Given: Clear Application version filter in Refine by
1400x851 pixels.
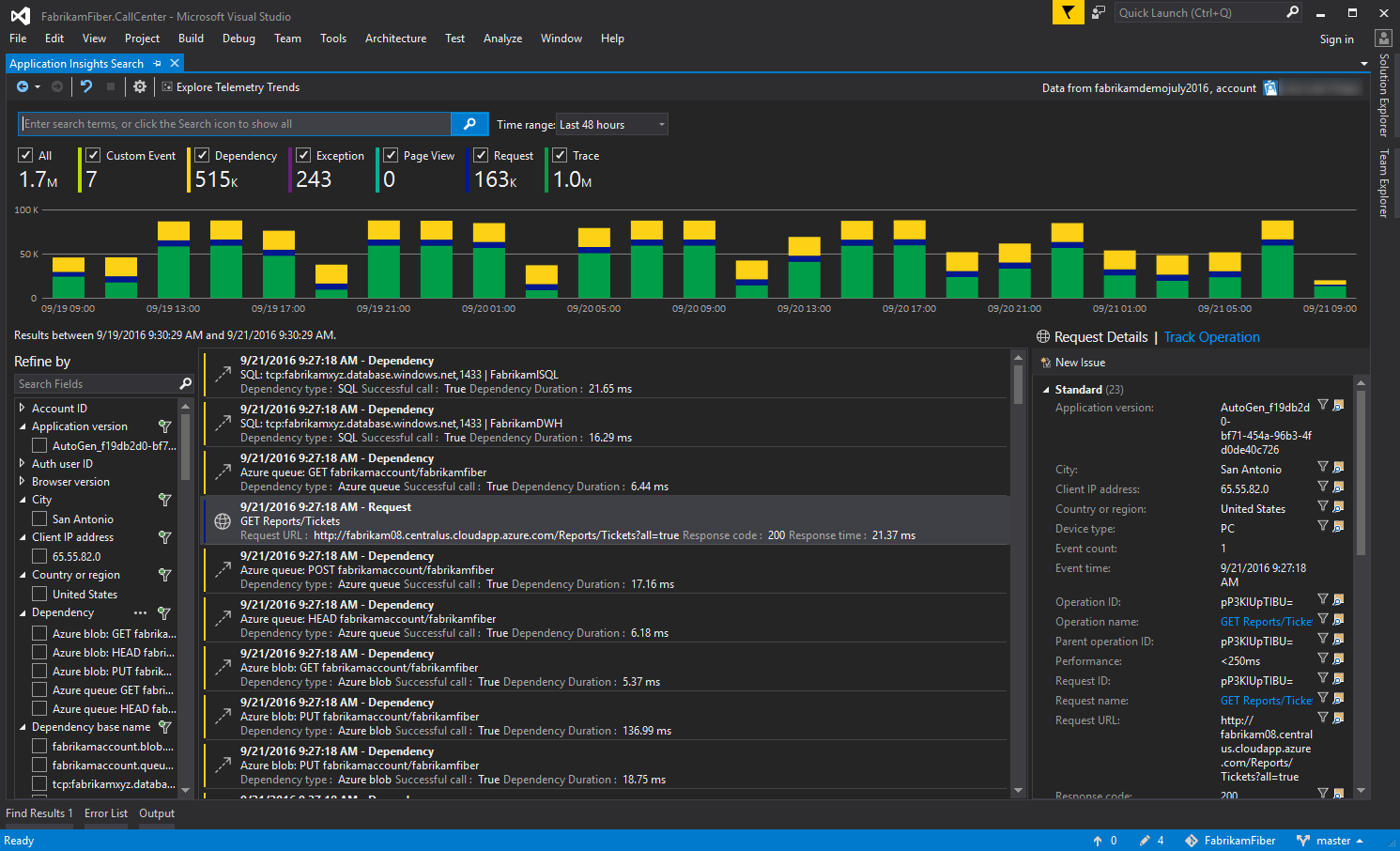Looking at the screenshot, I should [x=164, y=426].
